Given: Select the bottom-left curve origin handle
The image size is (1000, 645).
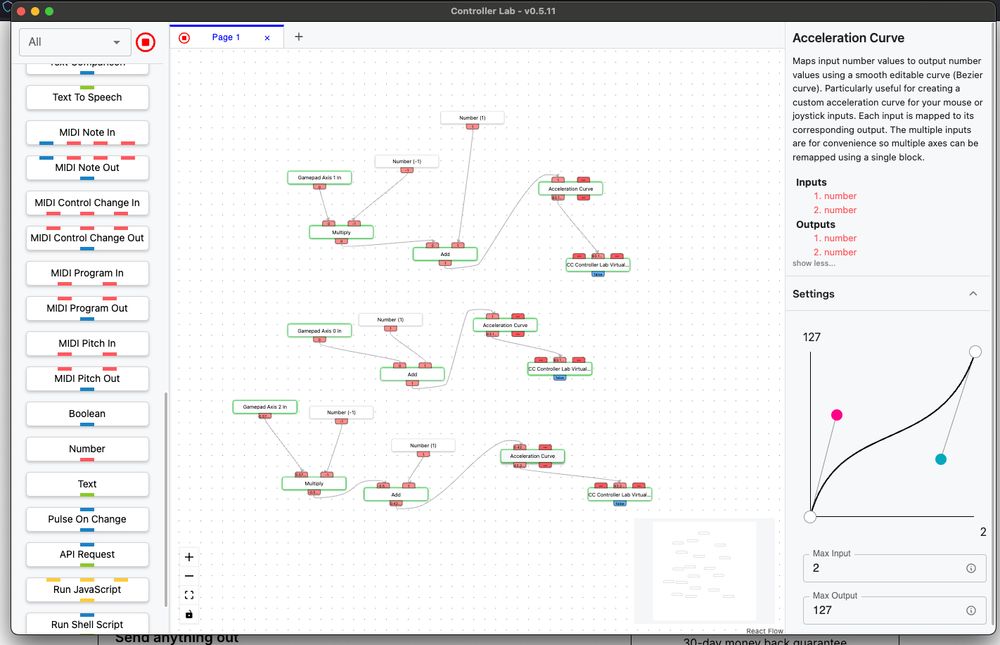Looking at the screenshot, I should tap(810, 517).
